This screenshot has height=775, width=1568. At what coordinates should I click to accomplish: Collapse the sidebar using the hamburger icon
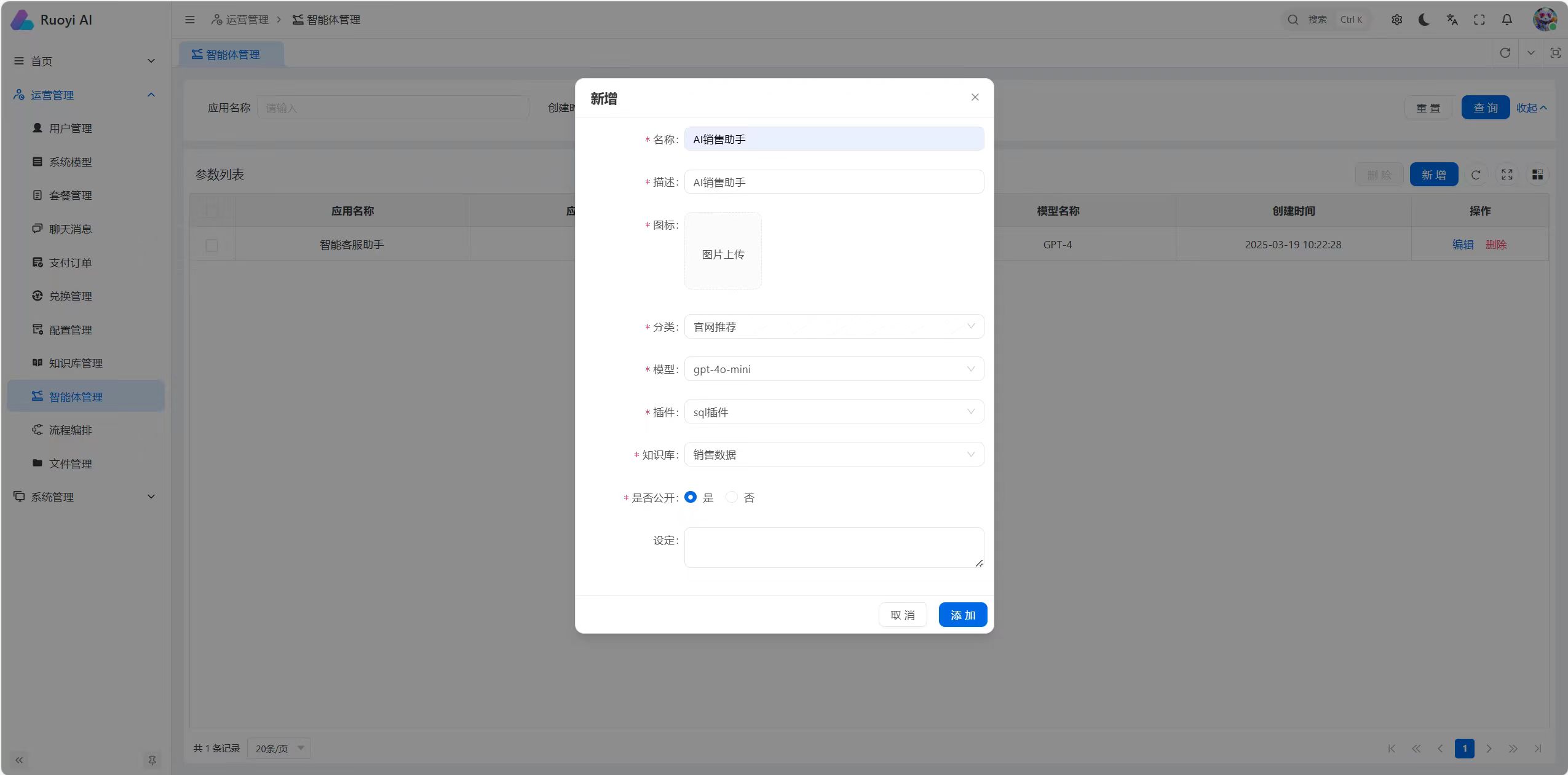[190, 20]
